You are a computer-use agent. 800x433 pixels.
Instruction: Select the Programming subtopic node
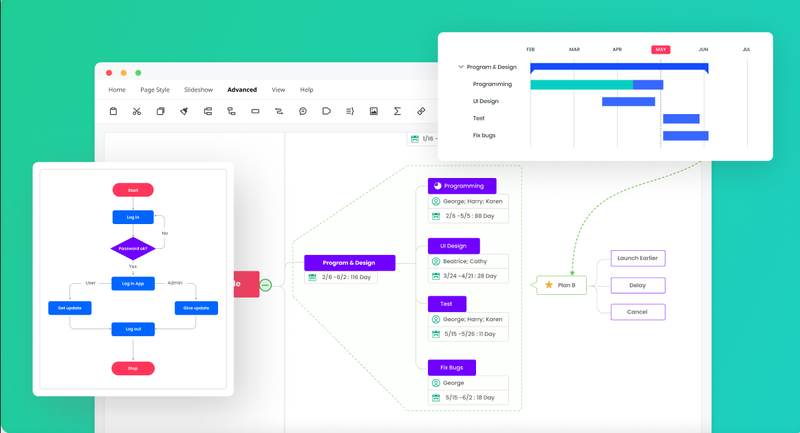pyautogui.click(x=462, y=186)
